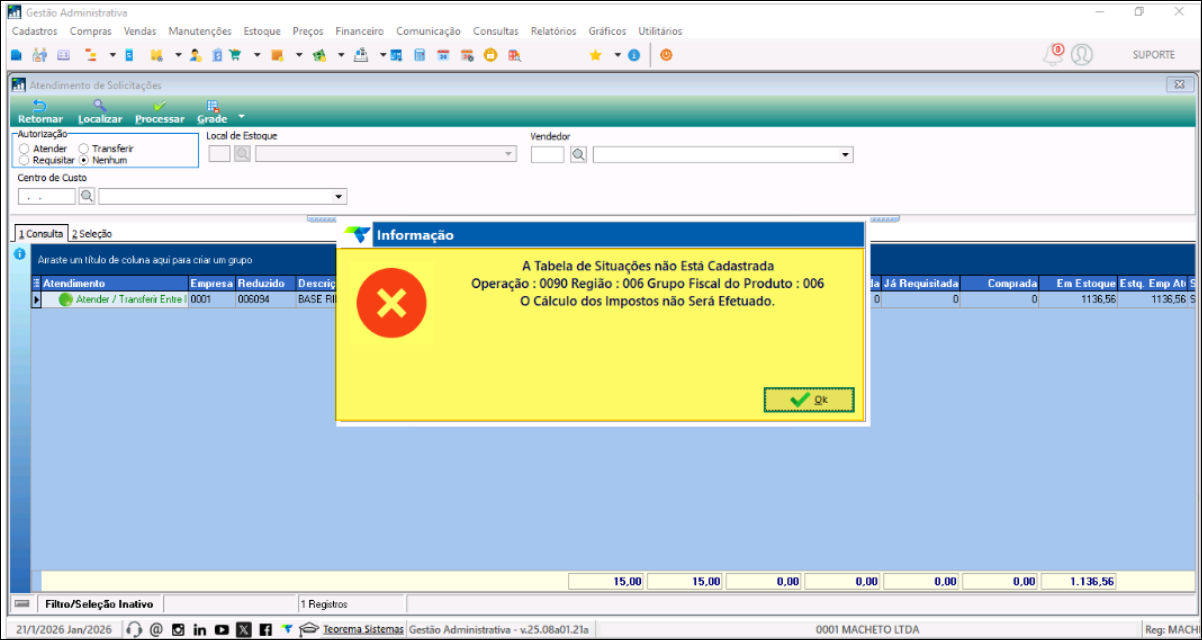Image resolution: width=1202 pixels, height=640 pixels.
Task: Click the Vendedor search magnifier icon
Action: (x=578, y=155)
